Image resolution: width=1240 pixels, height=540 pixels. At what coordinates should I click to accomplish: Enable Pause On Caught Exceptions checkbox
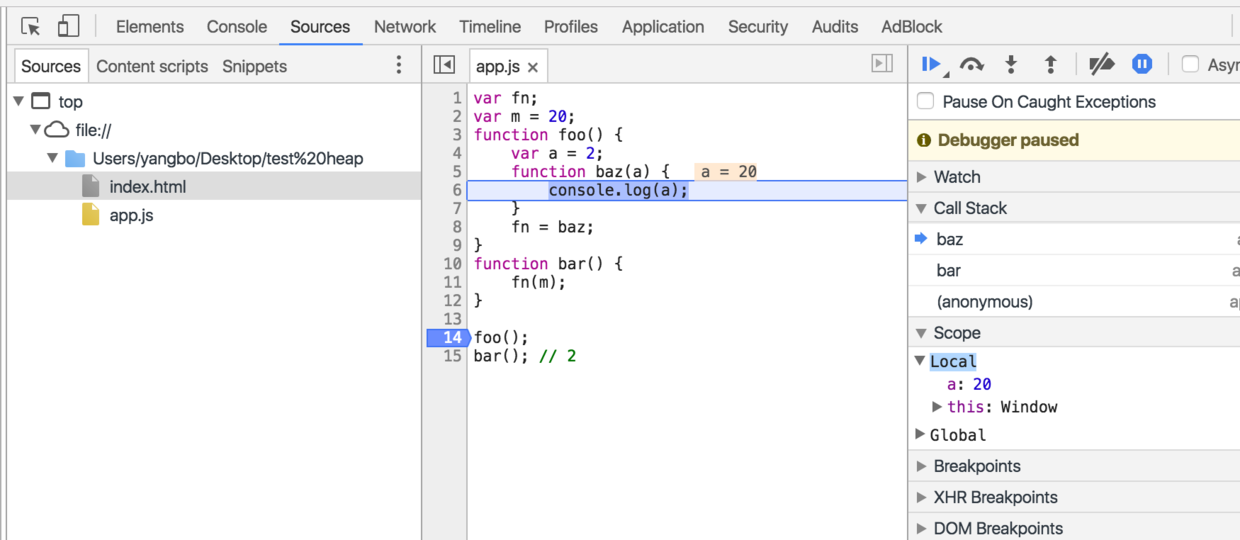point(926,101)
